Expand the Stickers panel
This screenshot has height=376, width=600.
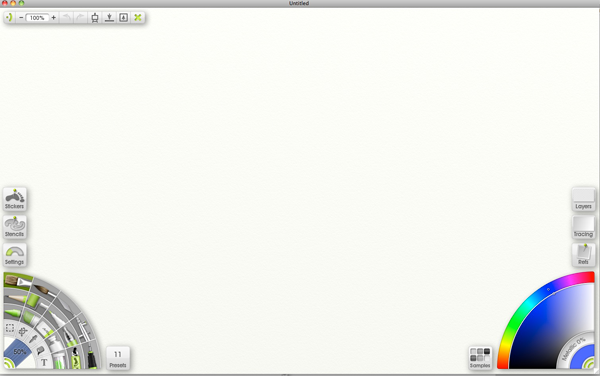pyautogui.click(x=15, y=199)
